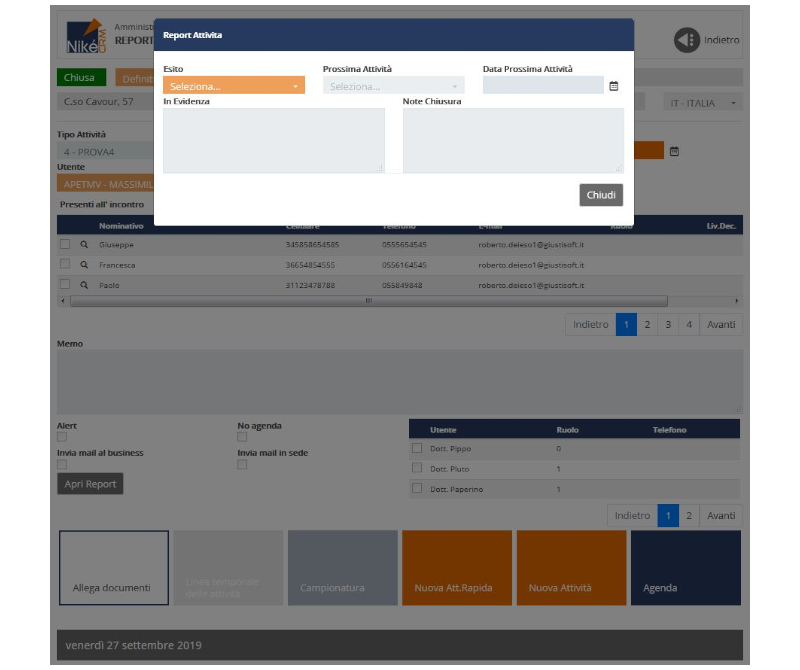Click the scrollbar left arrow of attendees table
Screen dimensions: 800x670
tap(63, 301)
